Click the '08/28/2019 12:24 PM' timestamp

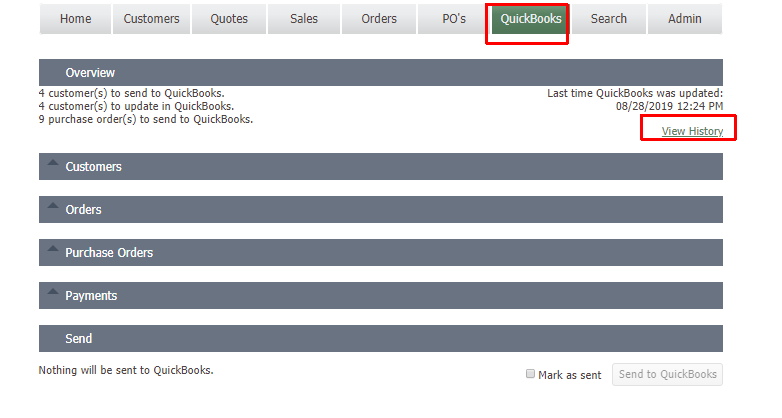[669, 106]
